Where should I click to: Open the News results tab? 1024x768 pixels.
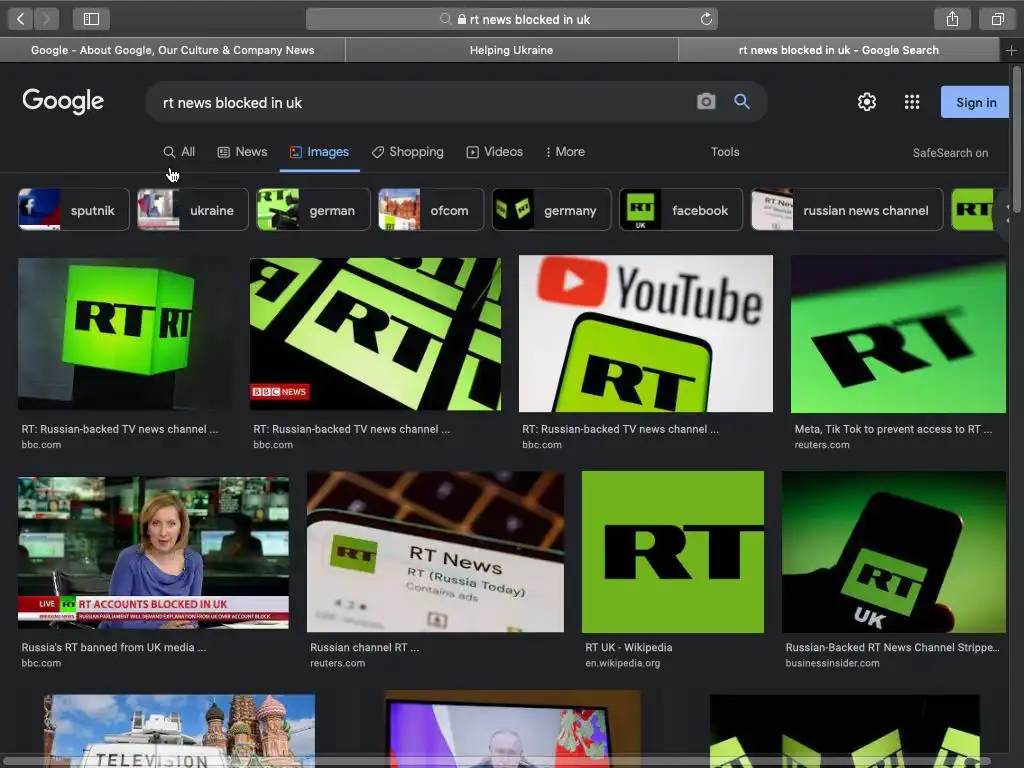pos(242,152)
